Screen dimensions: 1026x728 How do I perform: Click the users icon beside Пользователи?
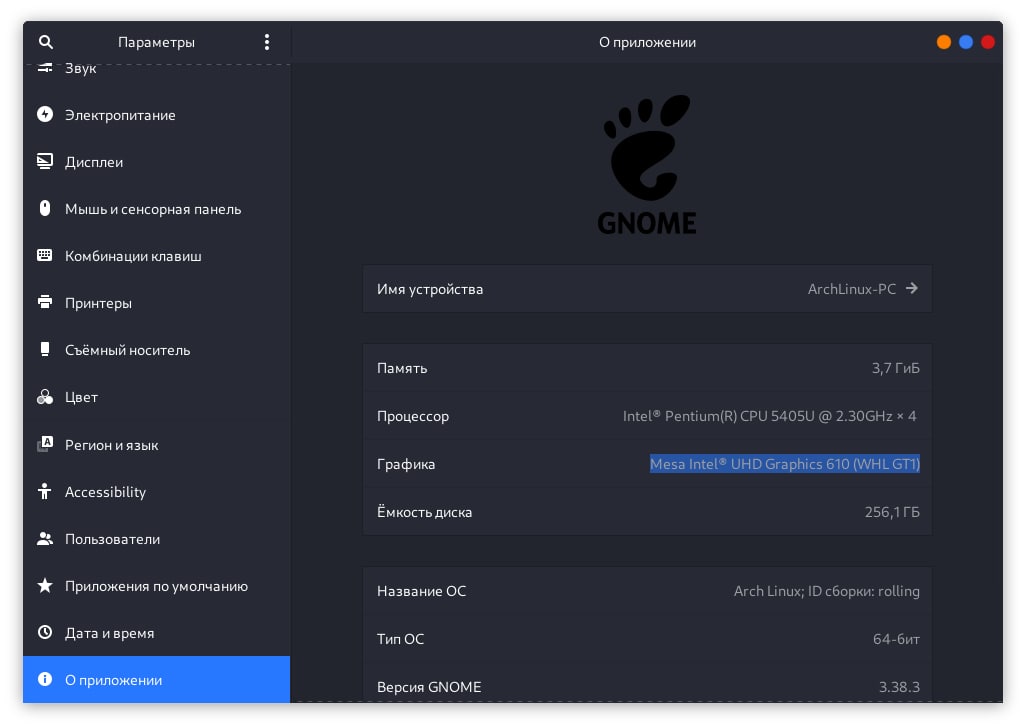point(44,538)
